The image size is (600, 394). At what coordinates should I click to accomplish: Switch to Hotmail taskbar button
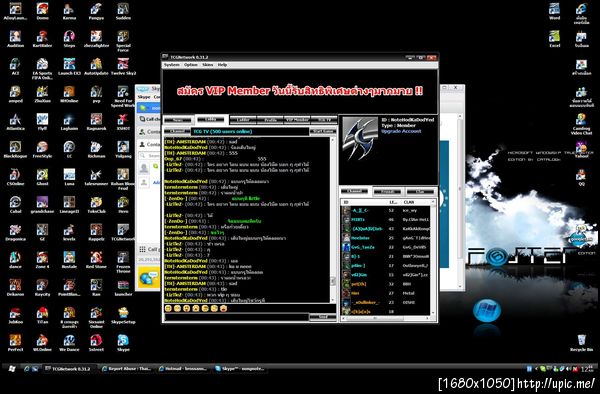[183, 369]
